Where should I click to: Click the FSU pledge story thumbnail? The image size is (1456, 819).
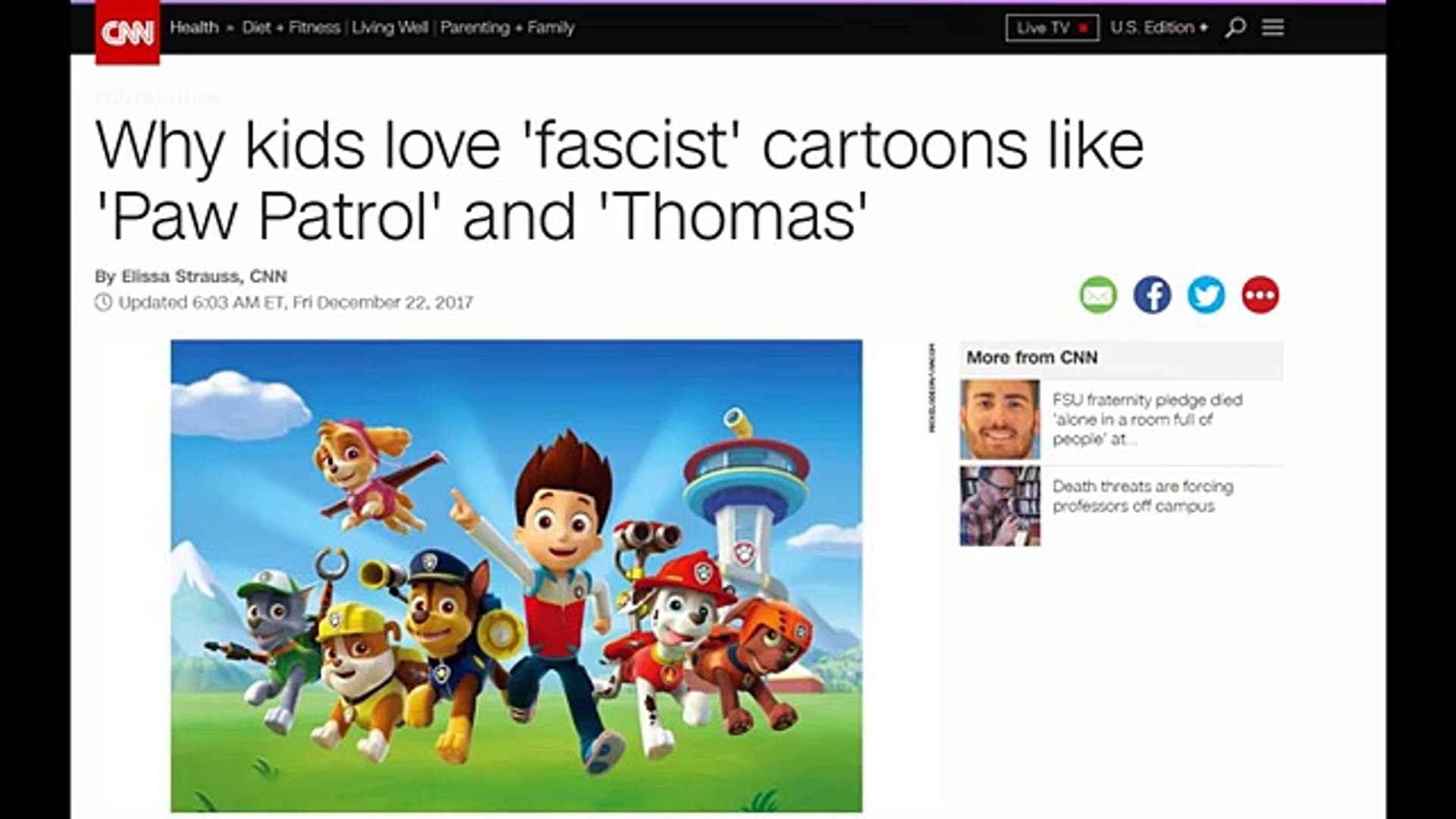click(x=999, y=419)
